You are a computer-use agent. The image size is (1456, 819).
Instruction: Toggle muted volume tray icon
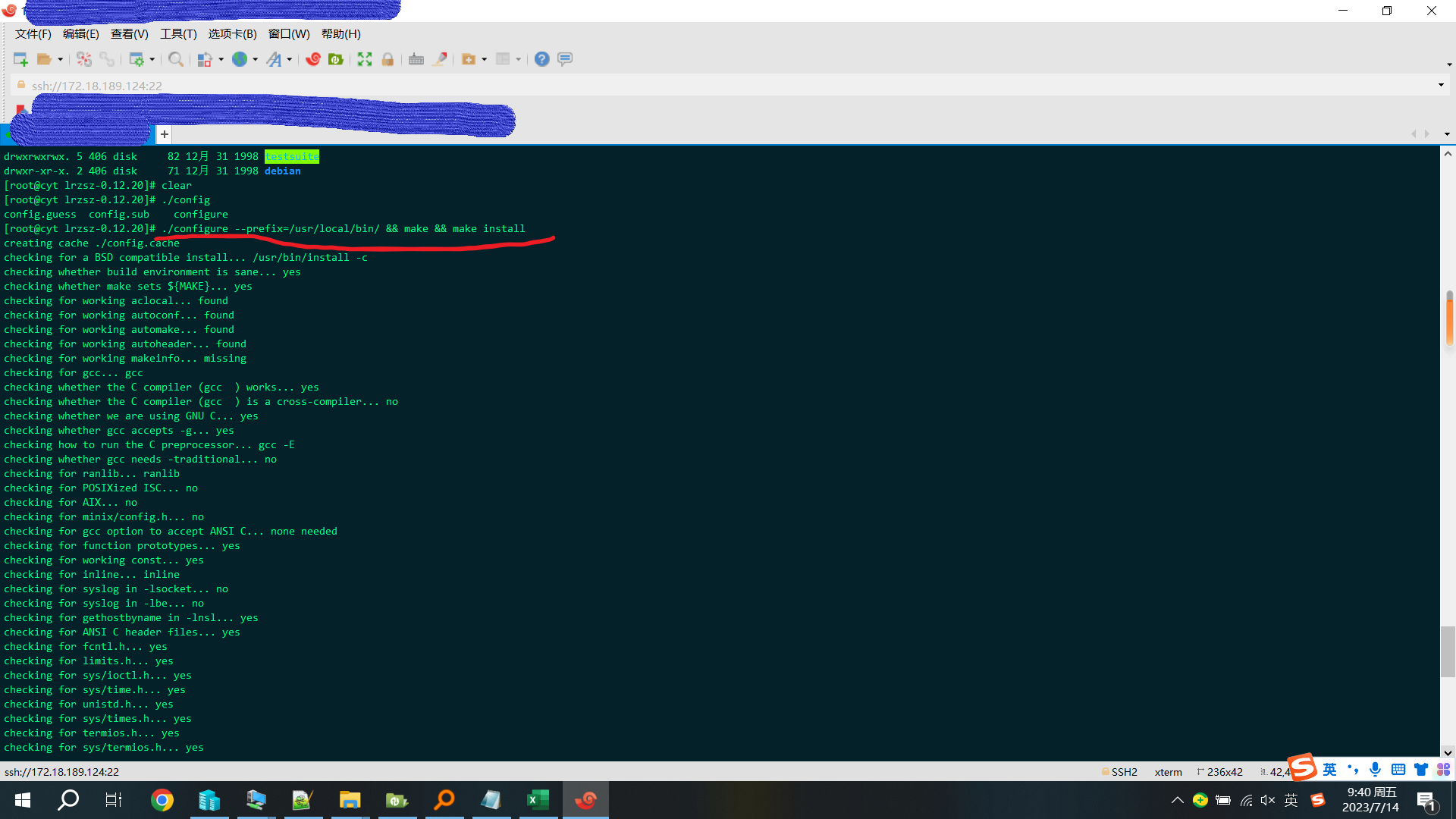(x=1268, y=800)
